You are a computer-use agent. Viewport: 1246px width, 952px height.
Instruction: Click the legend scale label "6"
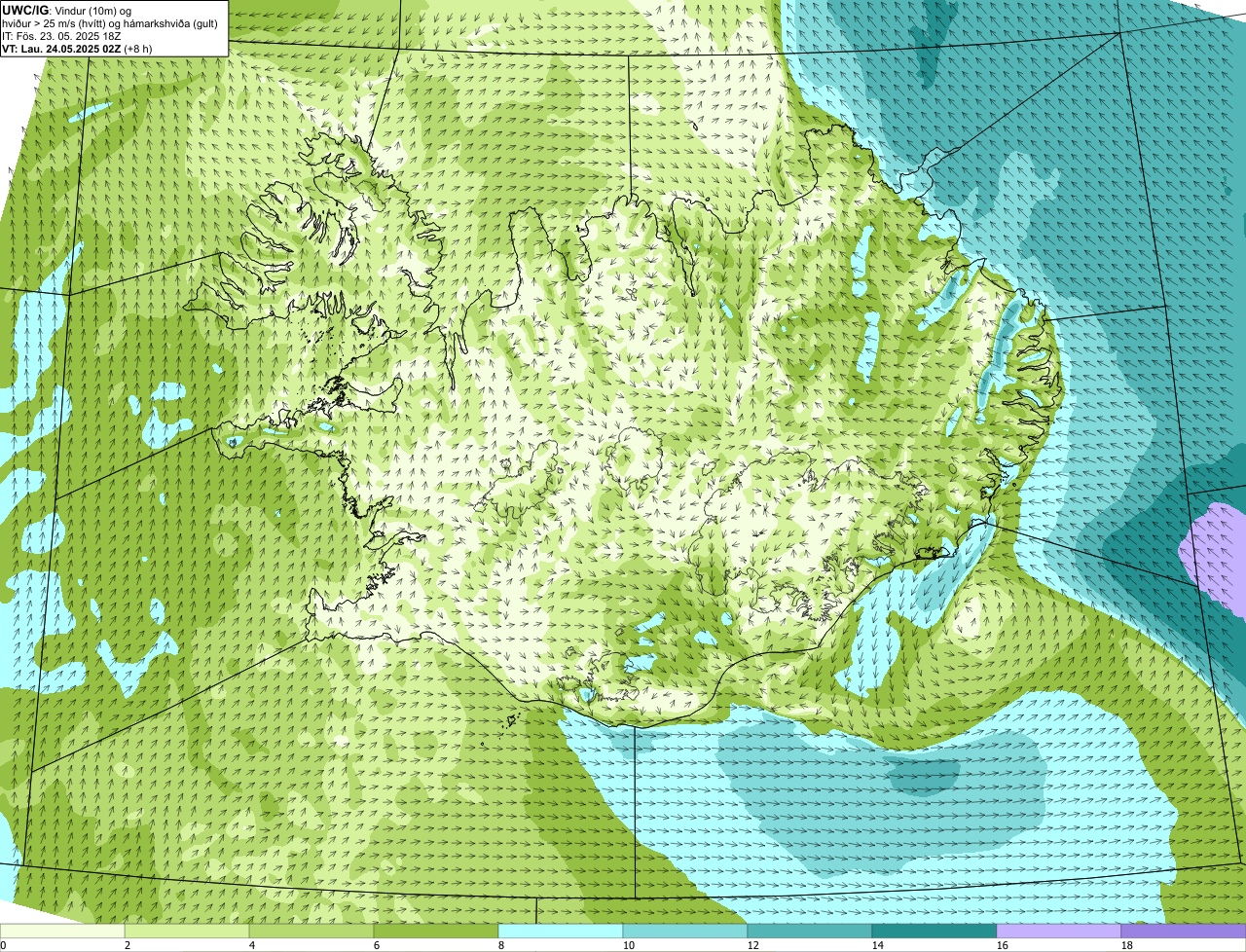376,945
